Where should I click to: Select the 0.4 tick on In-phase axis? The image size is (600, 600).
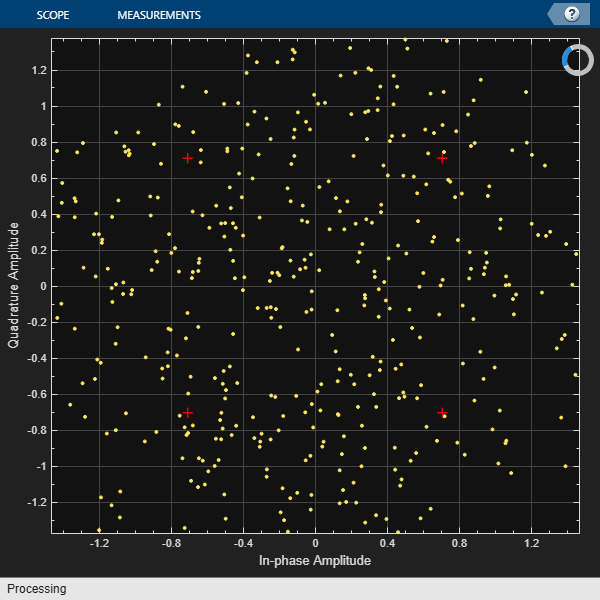[388, 543]
